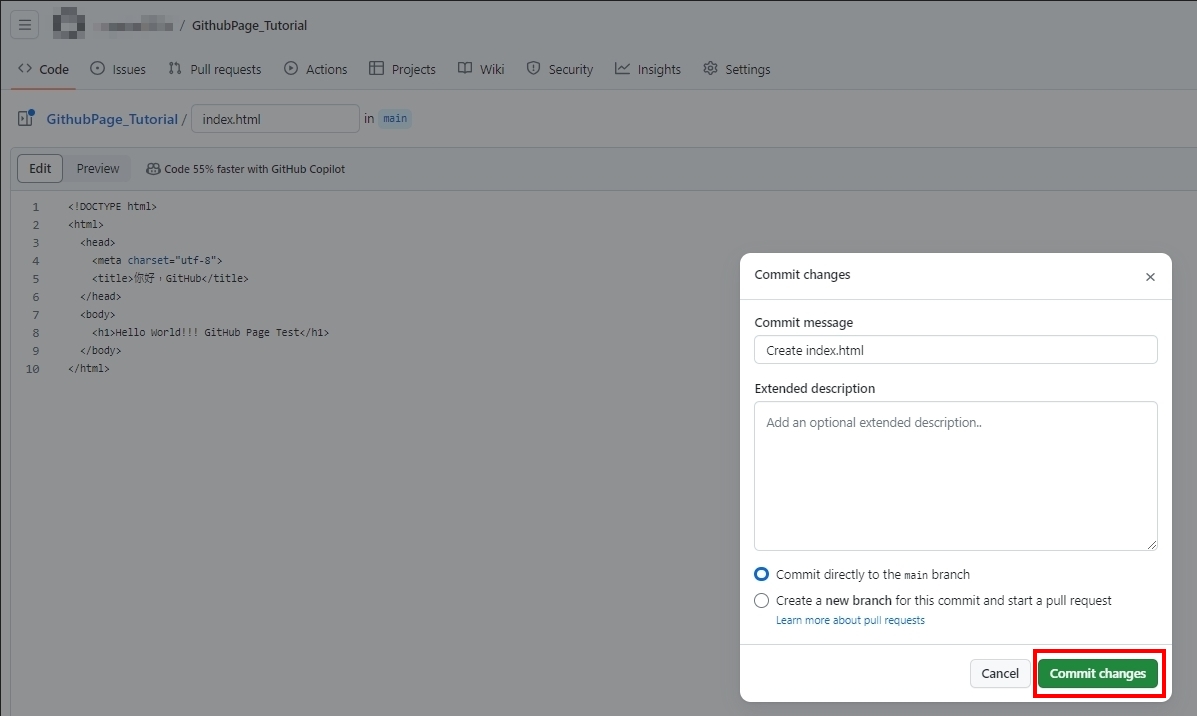Click the Projects table icon
Viewport: 1197px width, 716px height.
(376, 68)
